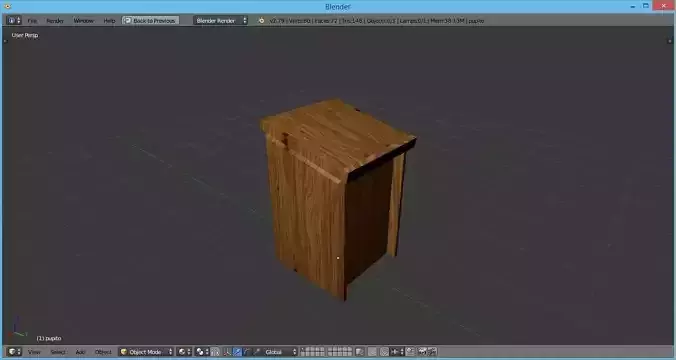The image size is (676, 360).
Task: Render OpenGL animation clapper icon
Action: (x=432, y=352)
